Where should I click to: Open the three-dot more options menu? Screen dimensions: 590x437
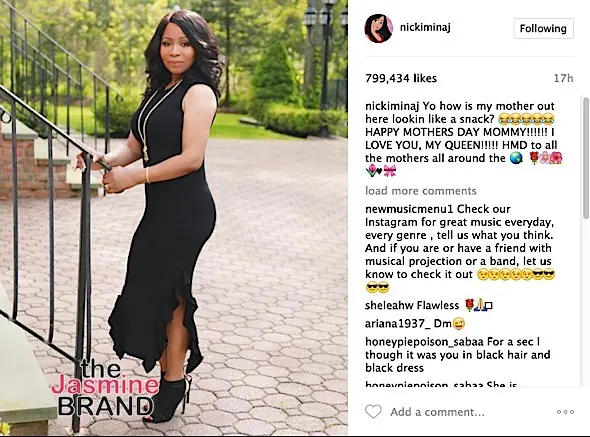565,412
